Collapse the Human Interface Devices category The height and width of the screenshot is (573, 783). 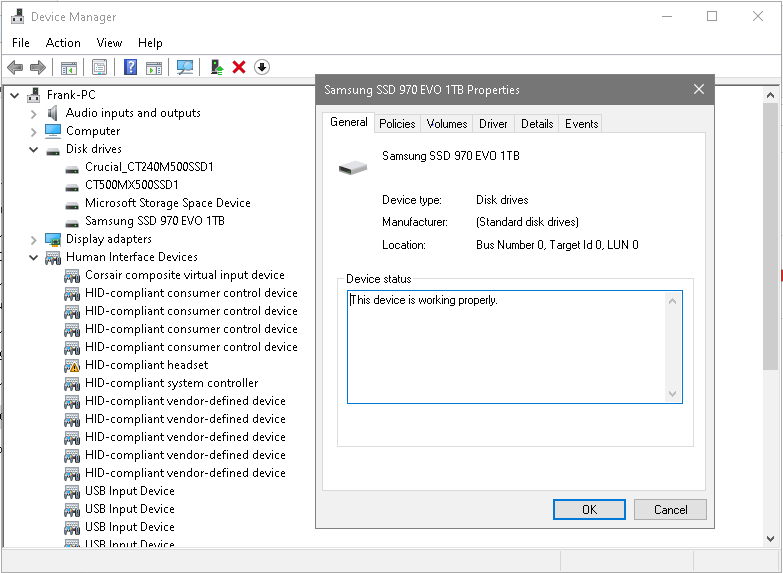(33, 257)
